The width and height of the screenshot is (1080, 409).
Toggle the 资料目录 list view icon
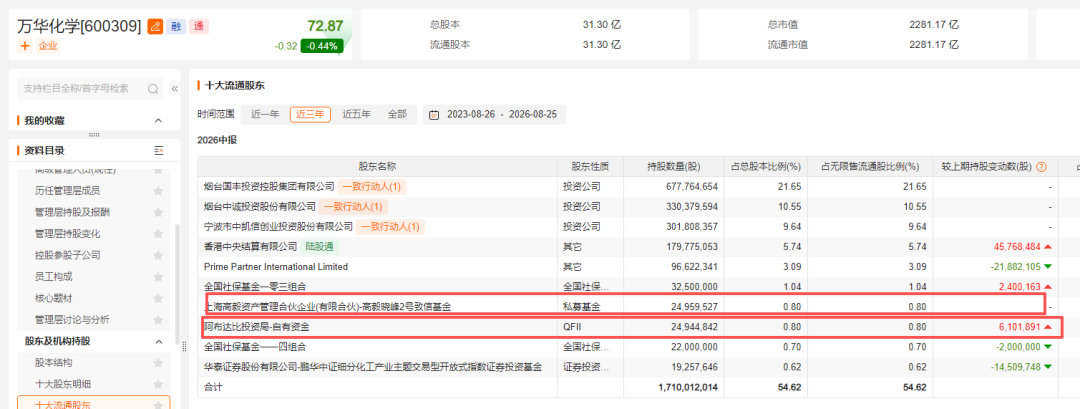(x=159, y=150)
